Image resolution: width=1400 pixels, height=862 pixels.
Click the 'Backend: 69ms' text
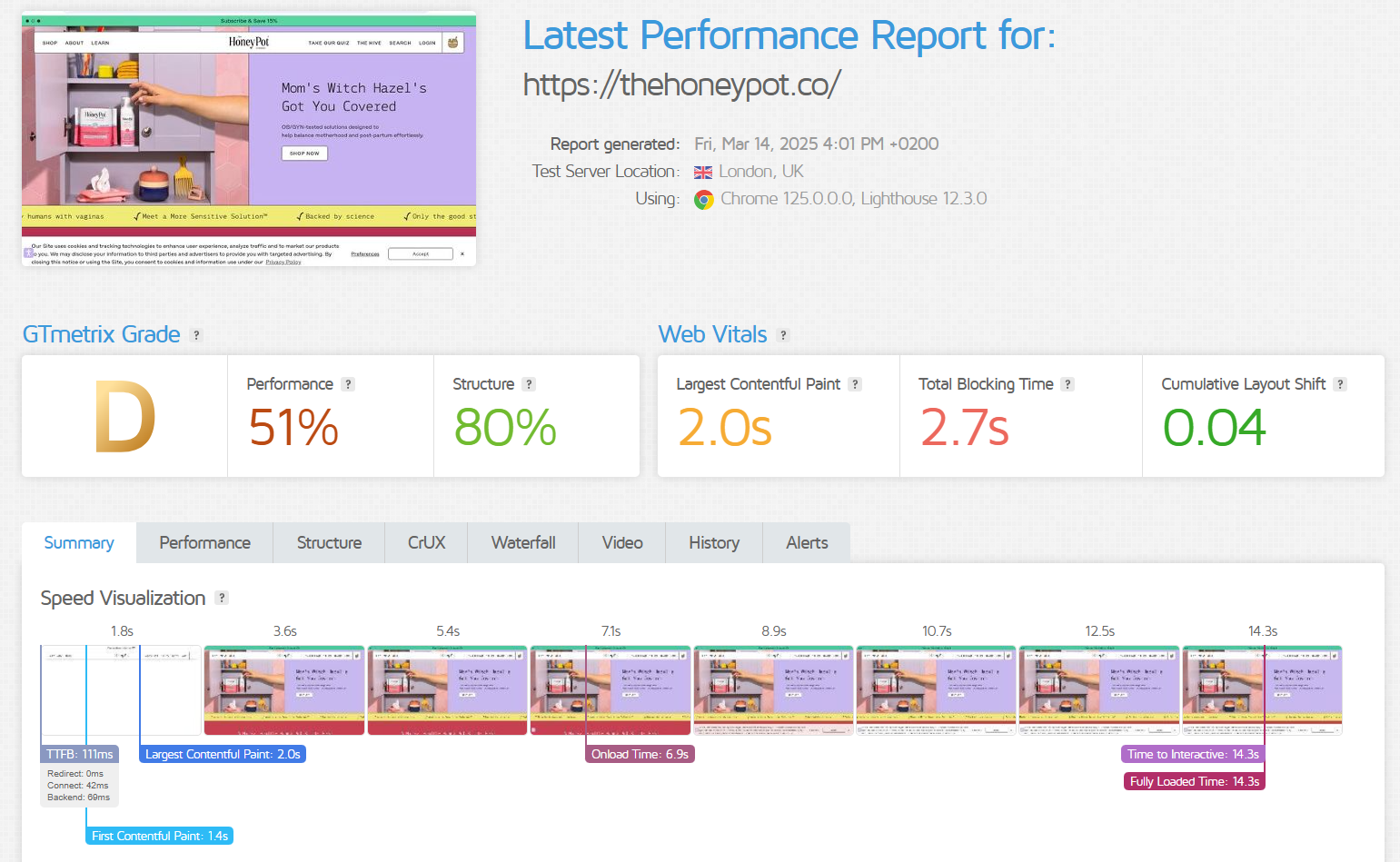[x=79, y=798]
